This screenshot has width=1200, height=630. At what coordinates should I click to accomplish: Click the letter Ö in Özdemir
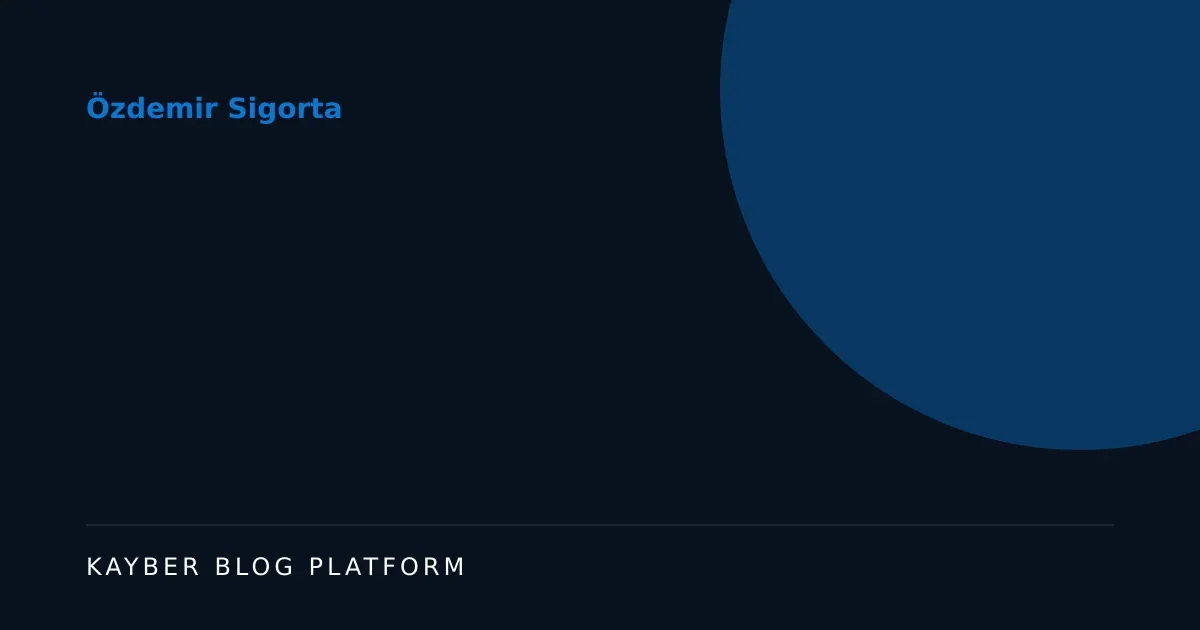[97, 107]
